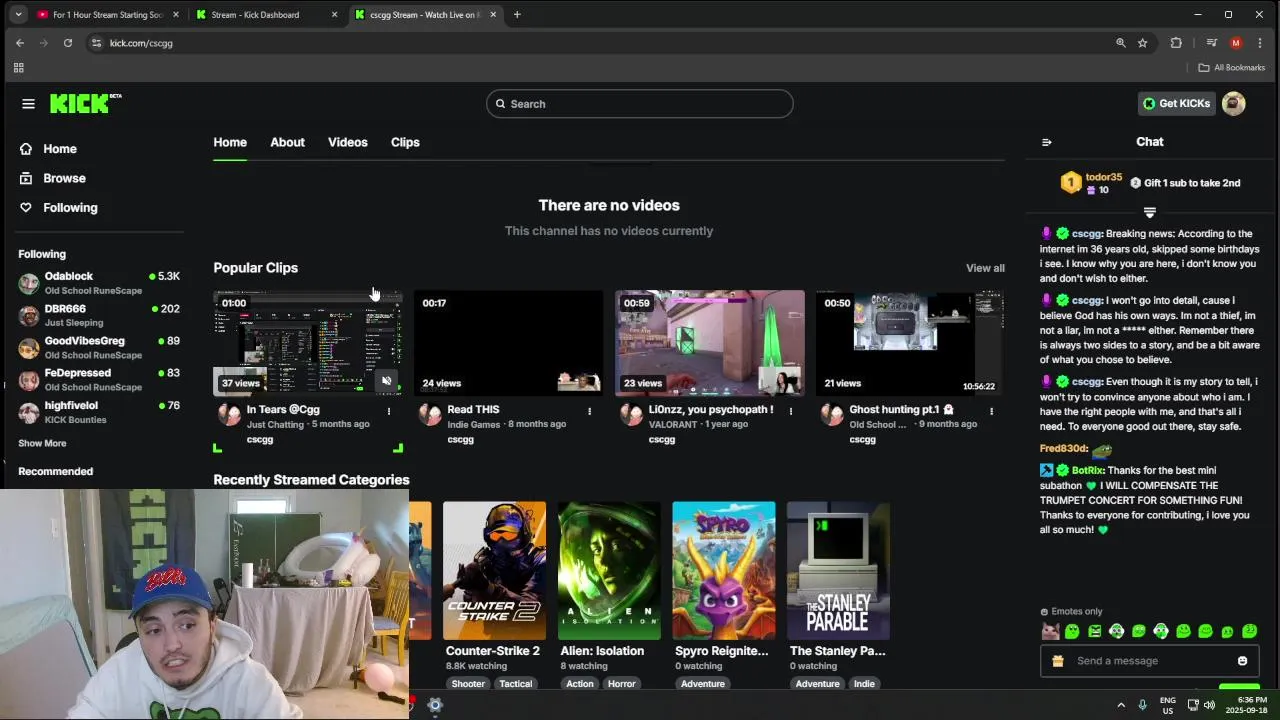Switch to For 1 Hour Stream browser tab
This screenshot has width=1280, height=720.
(x=108, y=15)
